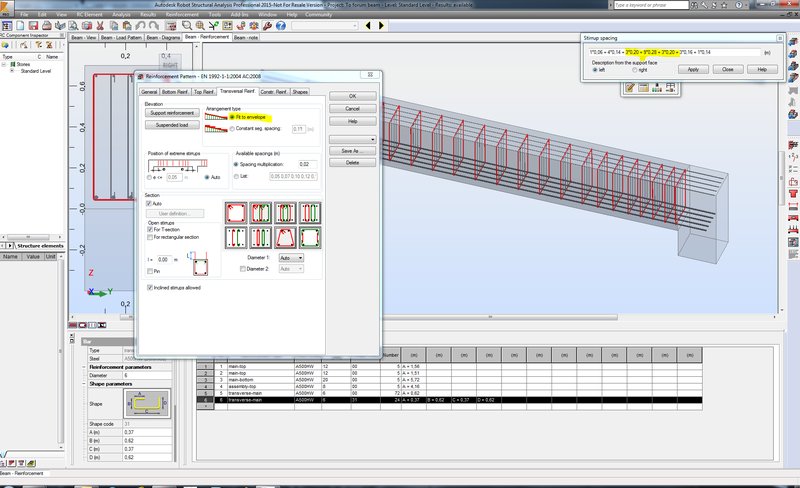Click the binoculars search icon in title bar
The width and height of the screenshot is (800, 488).
694,5
